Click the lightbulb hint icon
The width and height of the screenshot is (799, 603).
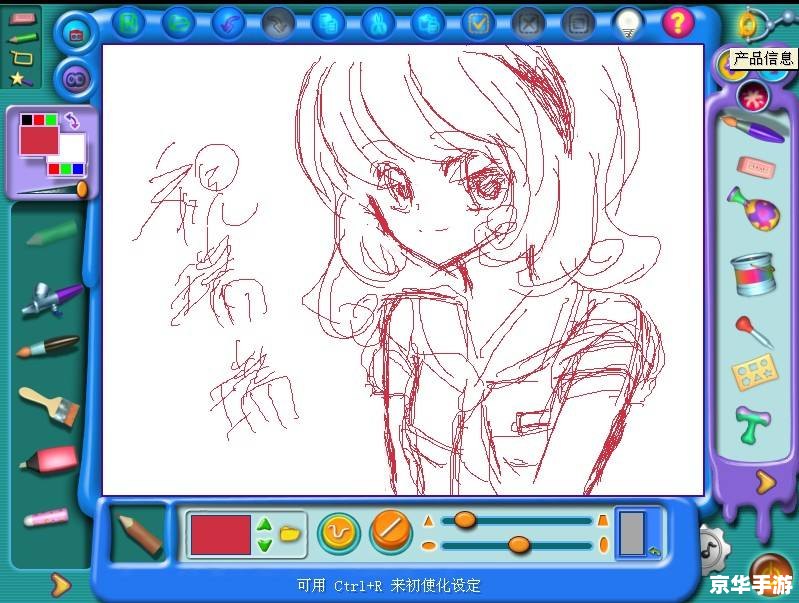(x=628, y=23)
